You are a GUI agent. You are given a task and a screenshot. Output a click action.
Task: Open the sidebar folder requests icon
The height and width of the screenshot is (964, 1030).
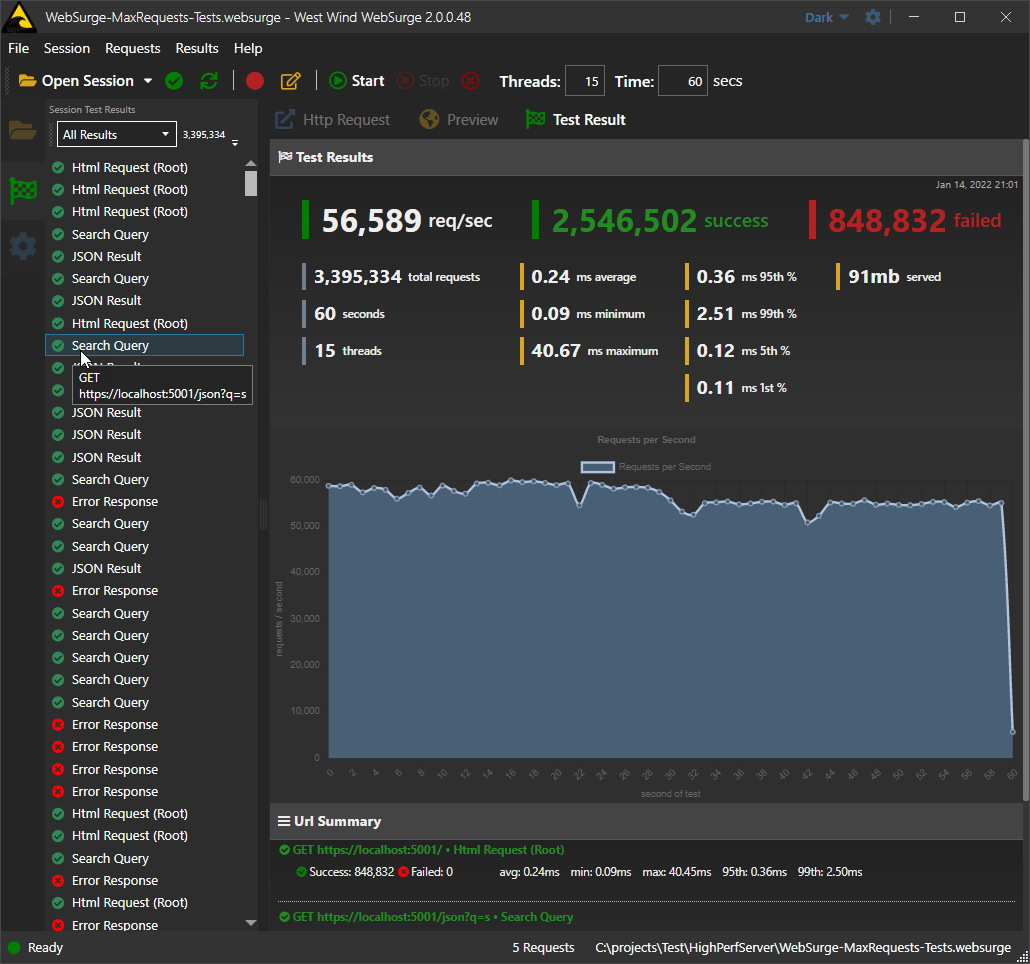click(23, 131)
